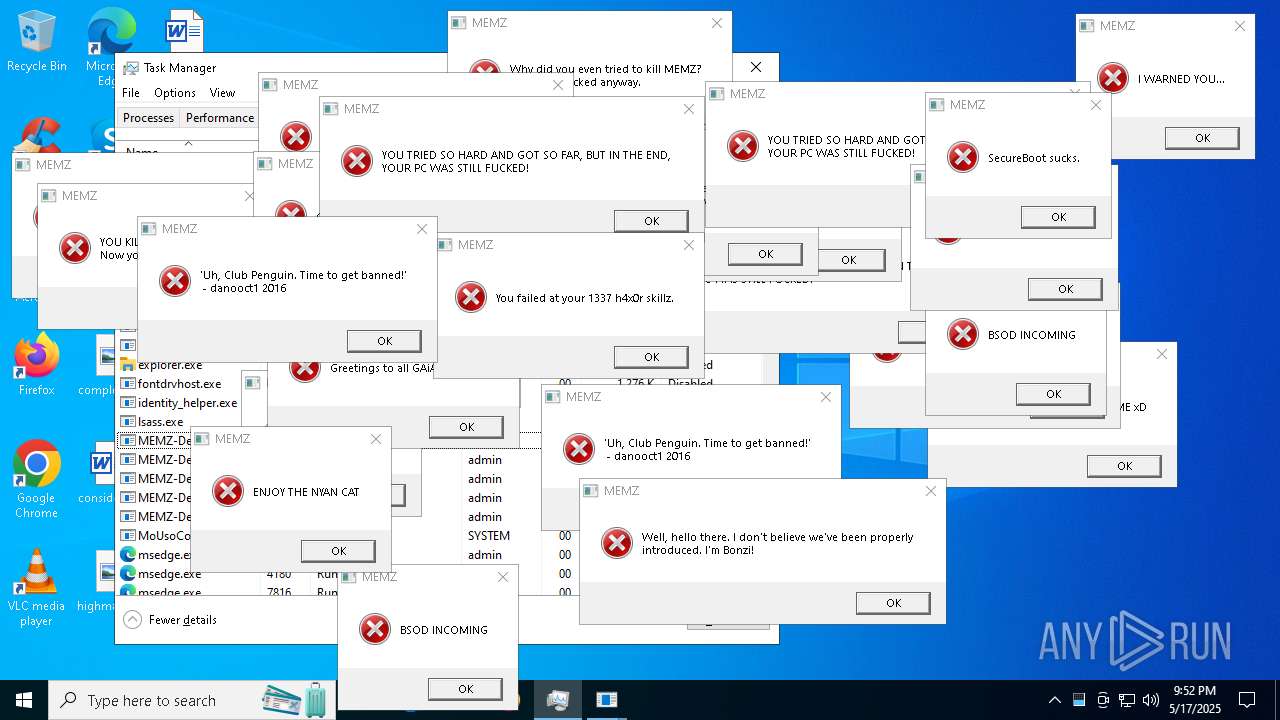
Task: Click the 'You failed at your 1337 h4x0r skillz.' text
Action: point(585,298)
